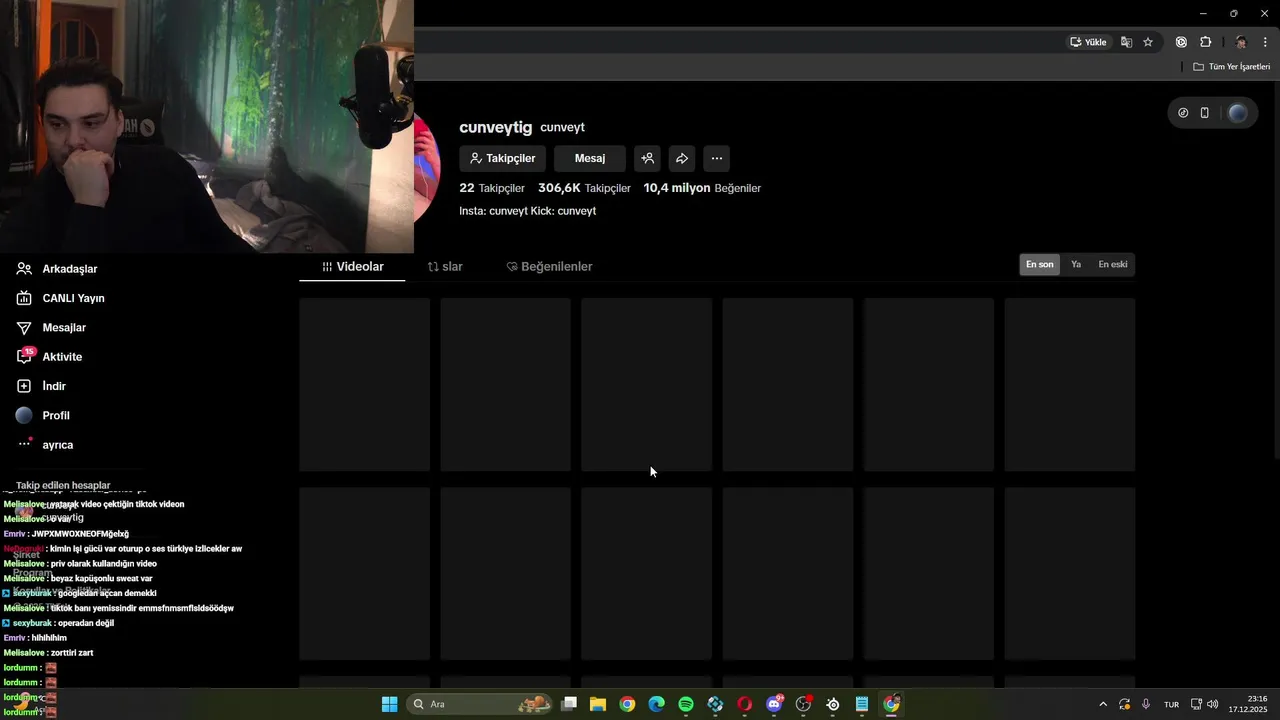The height and width of the screenshot is (720, 1280).
Task: Click the cunveytig username heading
Action: [496, 127]
